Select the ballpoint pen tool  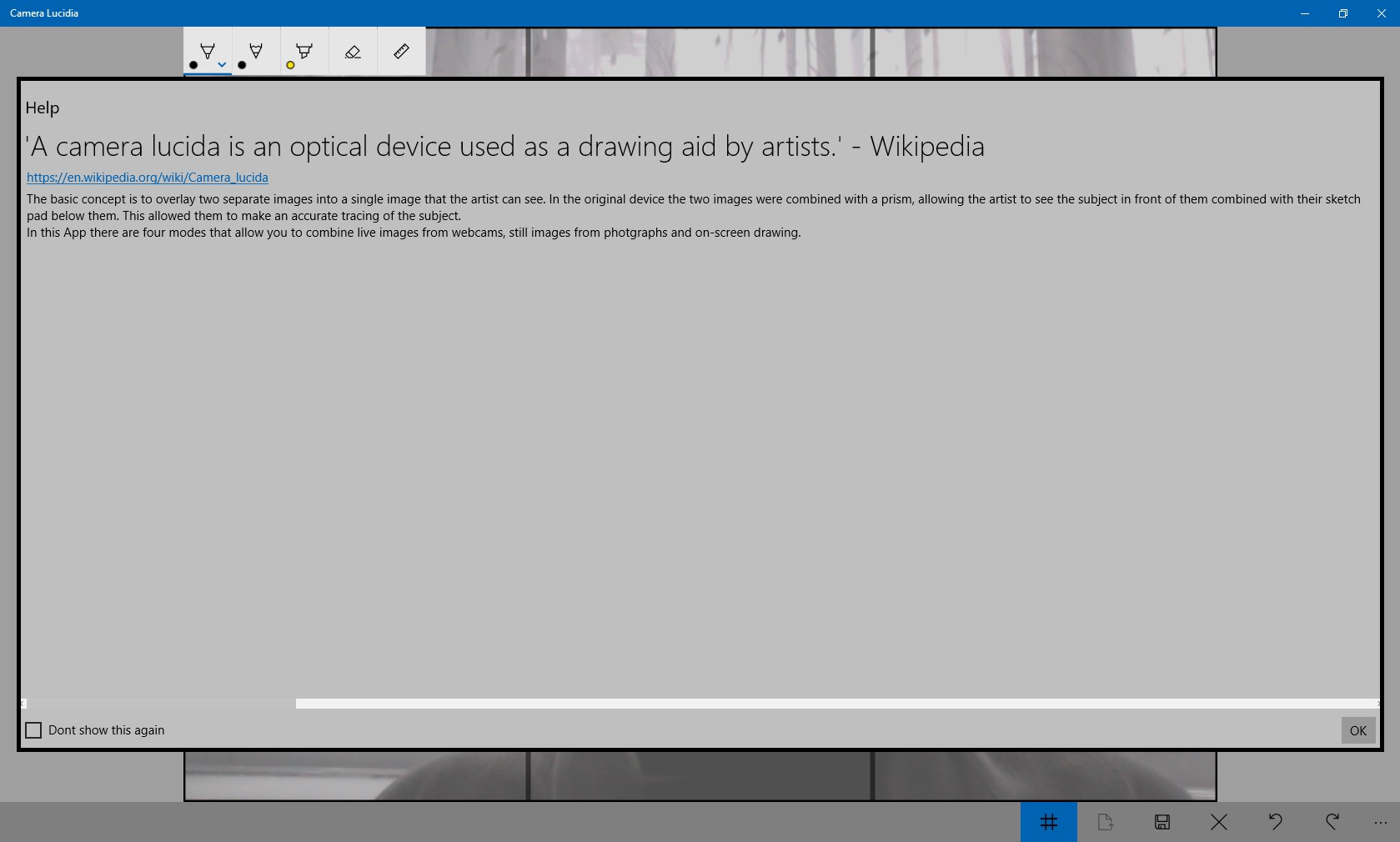pyautogui.click(x=206, y=50)
